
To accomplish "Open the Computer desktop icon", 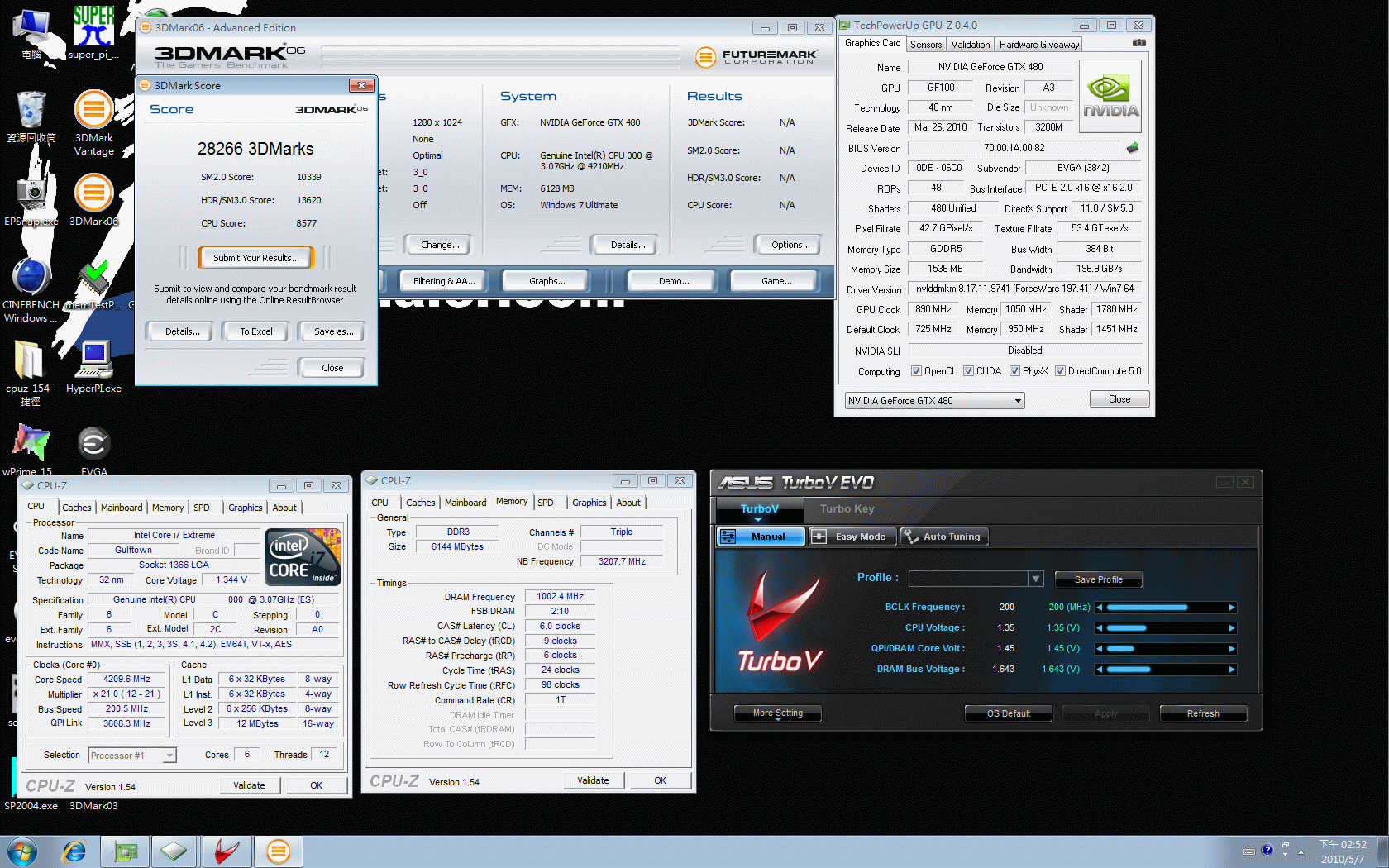I will click(31, 33).
